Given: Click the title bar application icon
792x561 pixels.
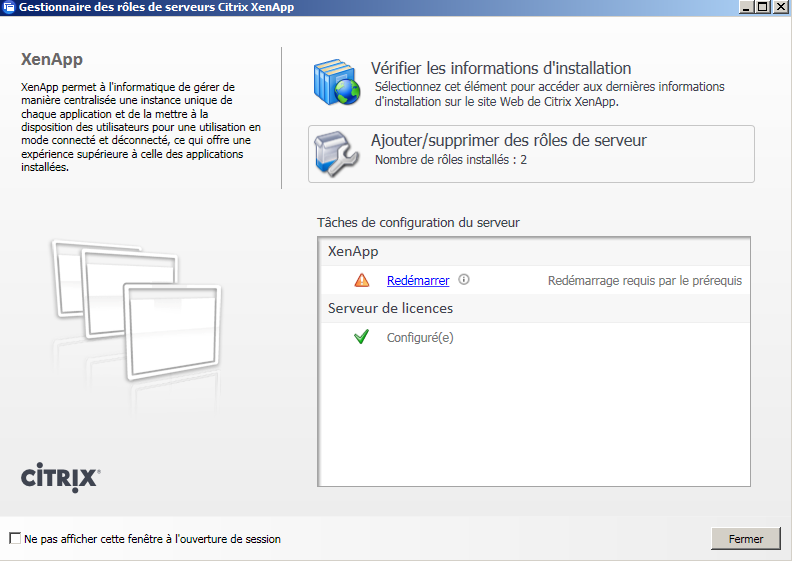Looking at the screenshot, I should 9,7.
